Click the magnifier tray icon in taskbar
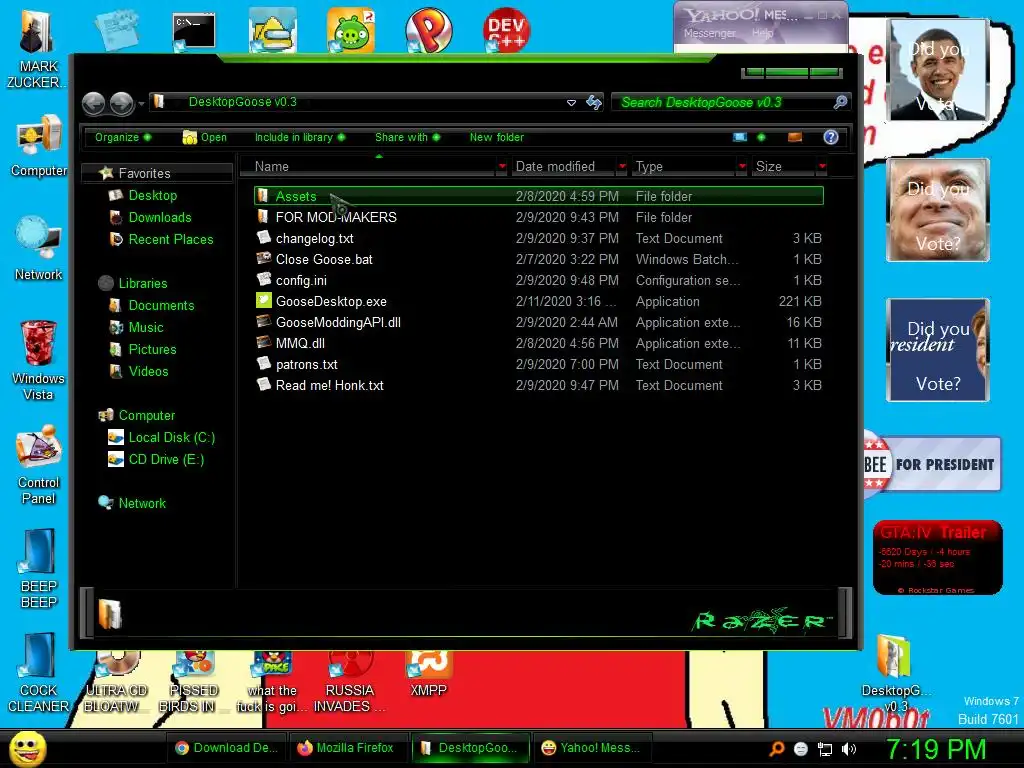The height and width of the screenshot is (768, 1024). (776, 749)
